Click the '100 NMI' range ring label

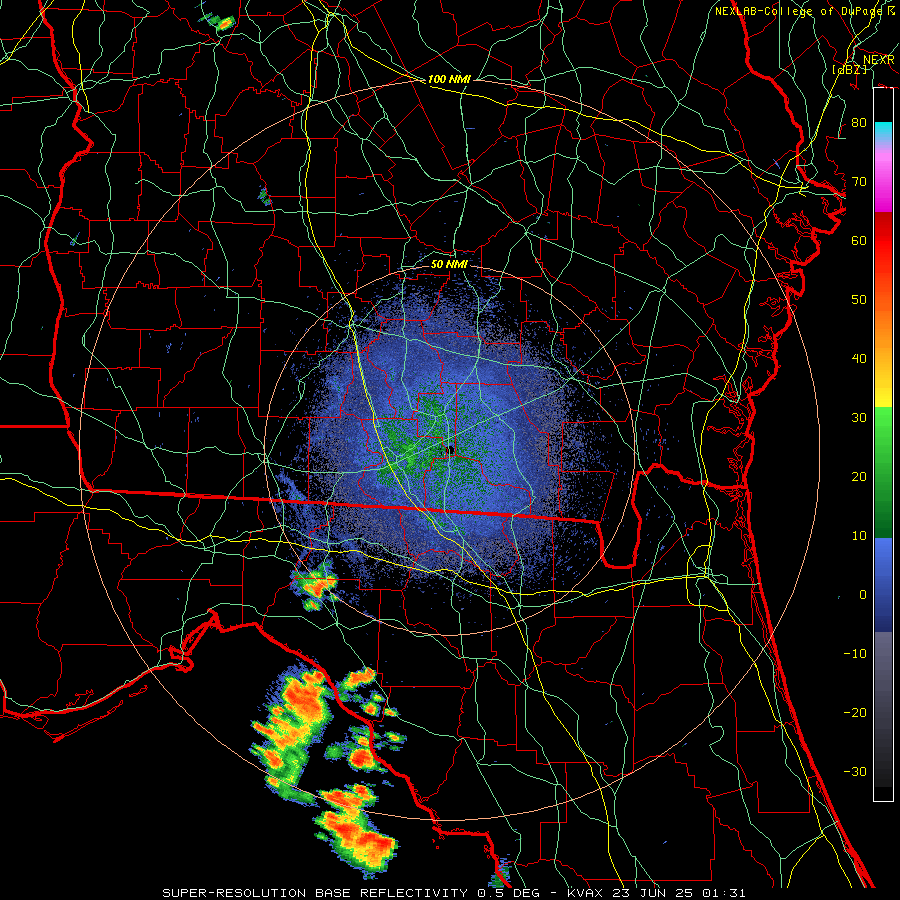[449, 79]
